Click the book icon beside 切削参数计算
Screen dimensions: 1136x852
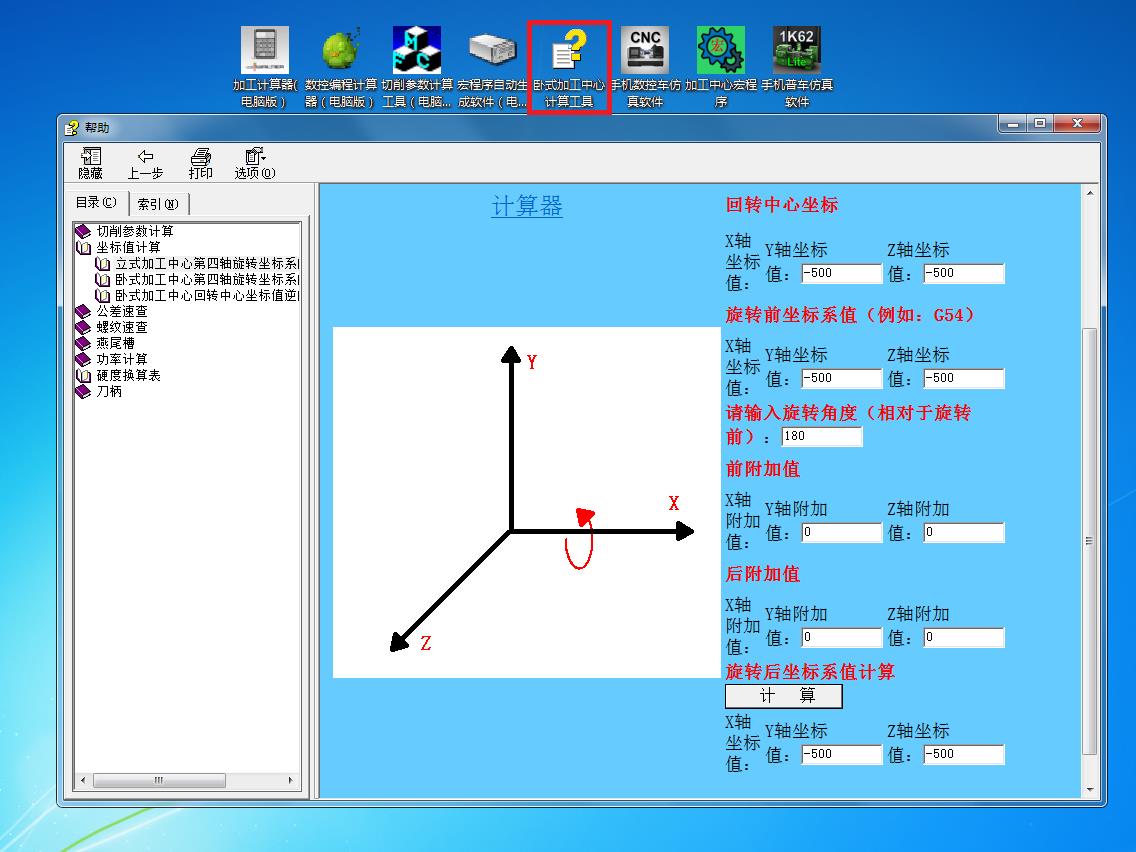[x=83, y=231]
